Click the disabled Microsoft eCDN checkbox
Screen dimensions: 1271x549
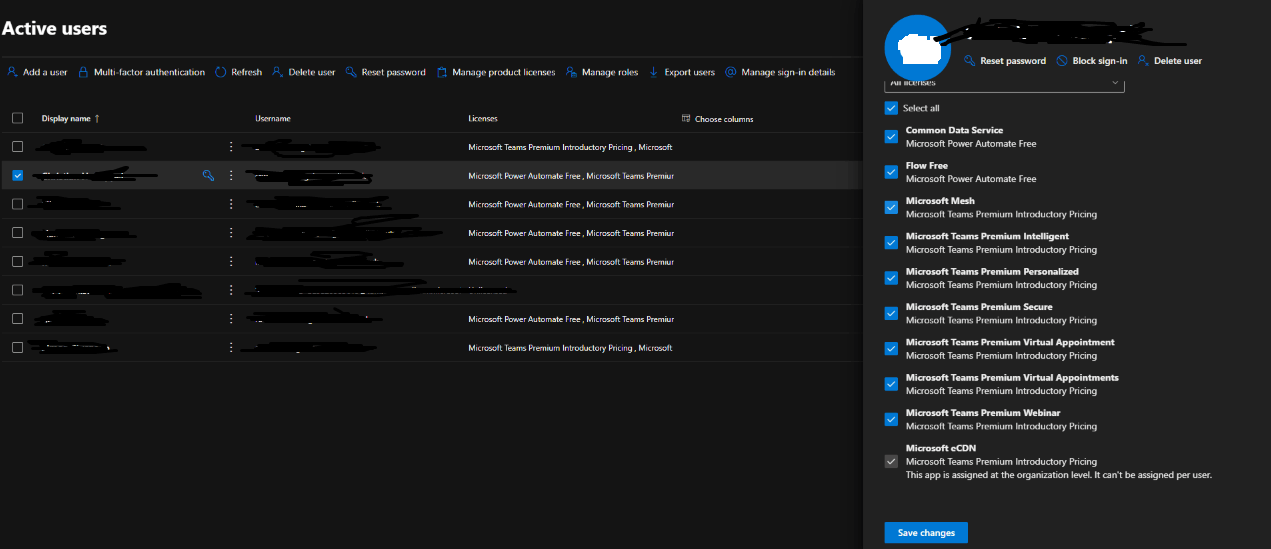tap(891, 461)
